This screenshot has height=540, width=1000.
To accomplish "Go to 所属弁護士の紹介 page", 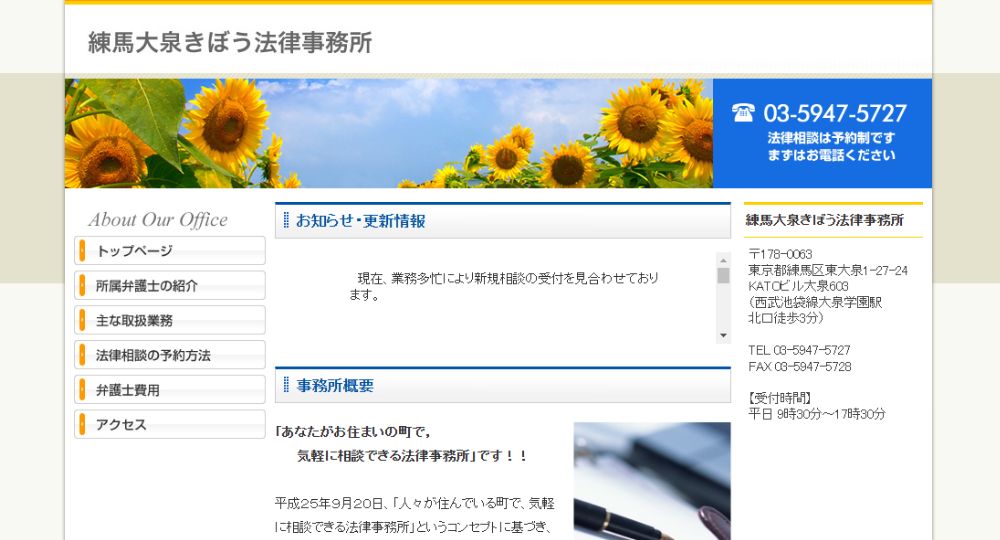I will 170,286.
